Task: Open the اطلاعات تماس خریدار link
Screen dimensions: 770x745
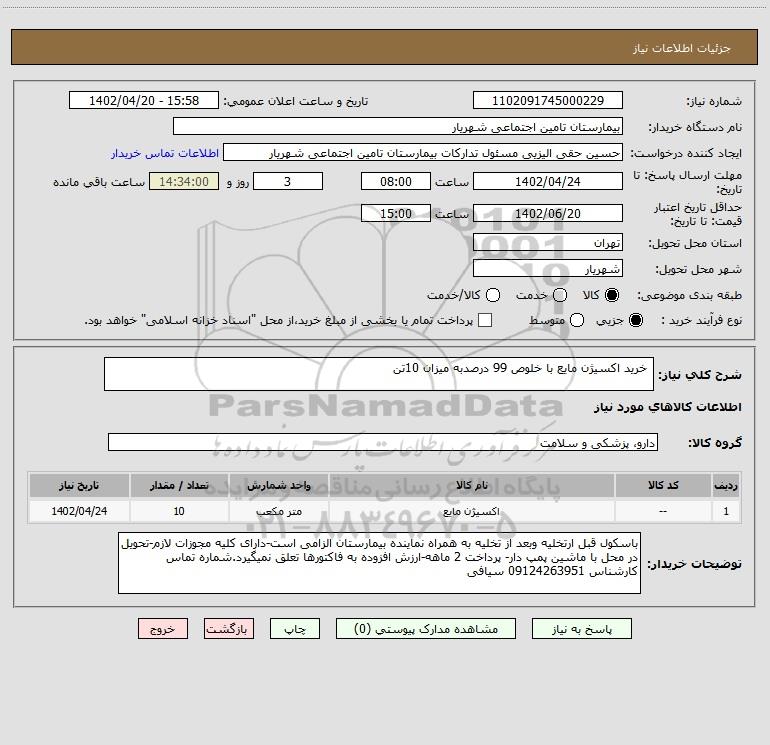Action: click(165, 153)
